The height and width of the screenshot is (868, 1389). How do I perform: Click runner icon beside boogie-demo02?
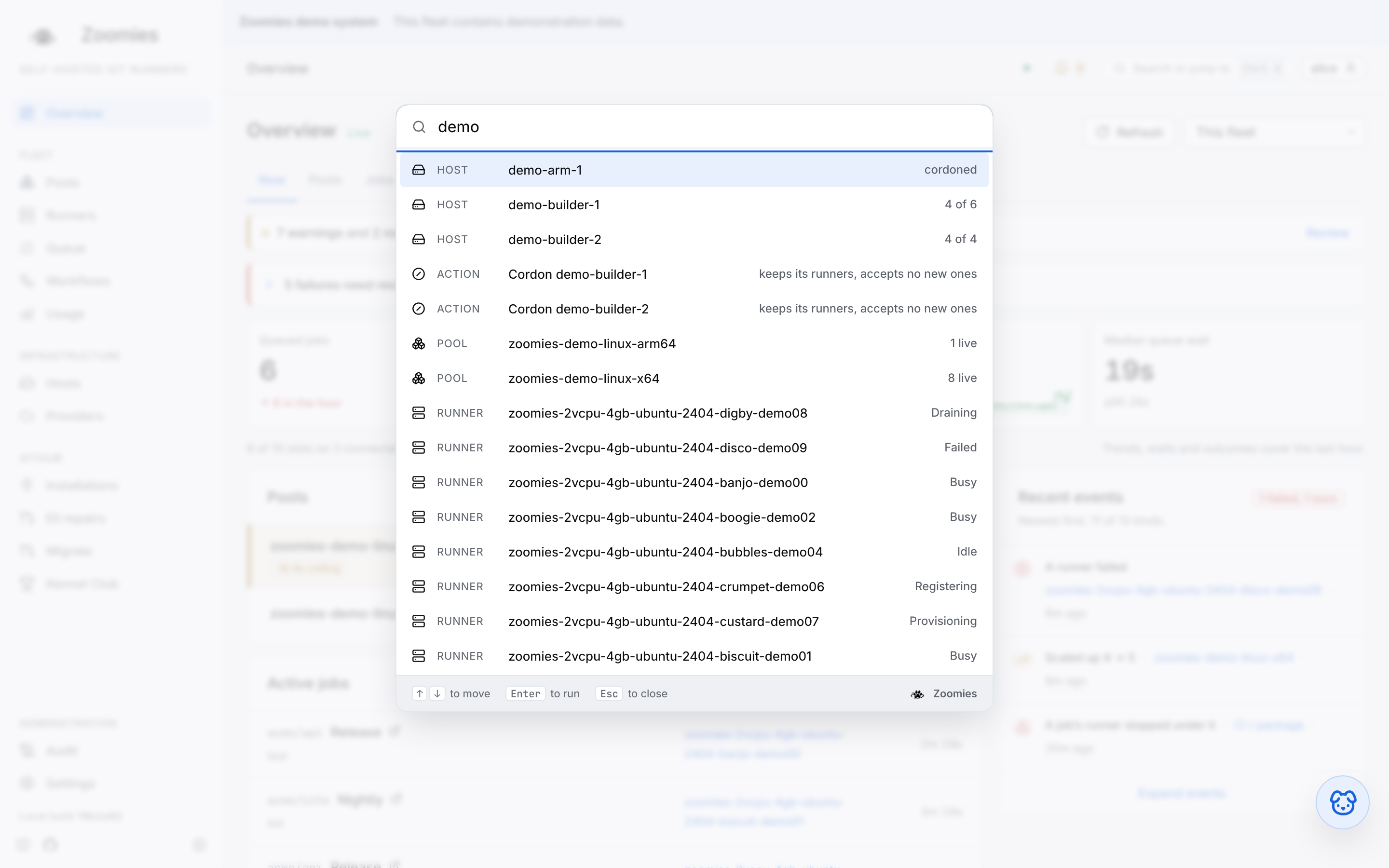419,517
